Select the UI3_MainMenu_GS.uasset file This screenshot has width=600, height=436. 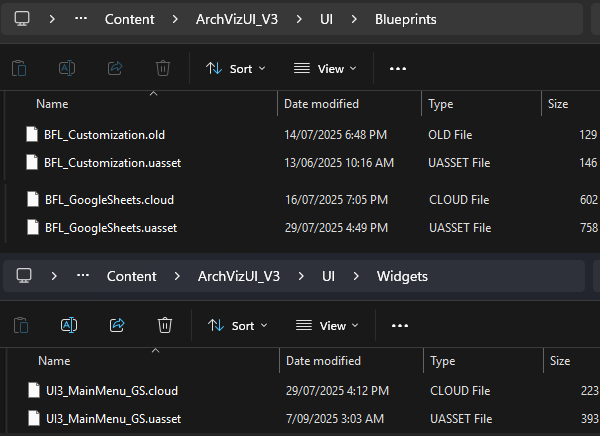coord(112,418)
